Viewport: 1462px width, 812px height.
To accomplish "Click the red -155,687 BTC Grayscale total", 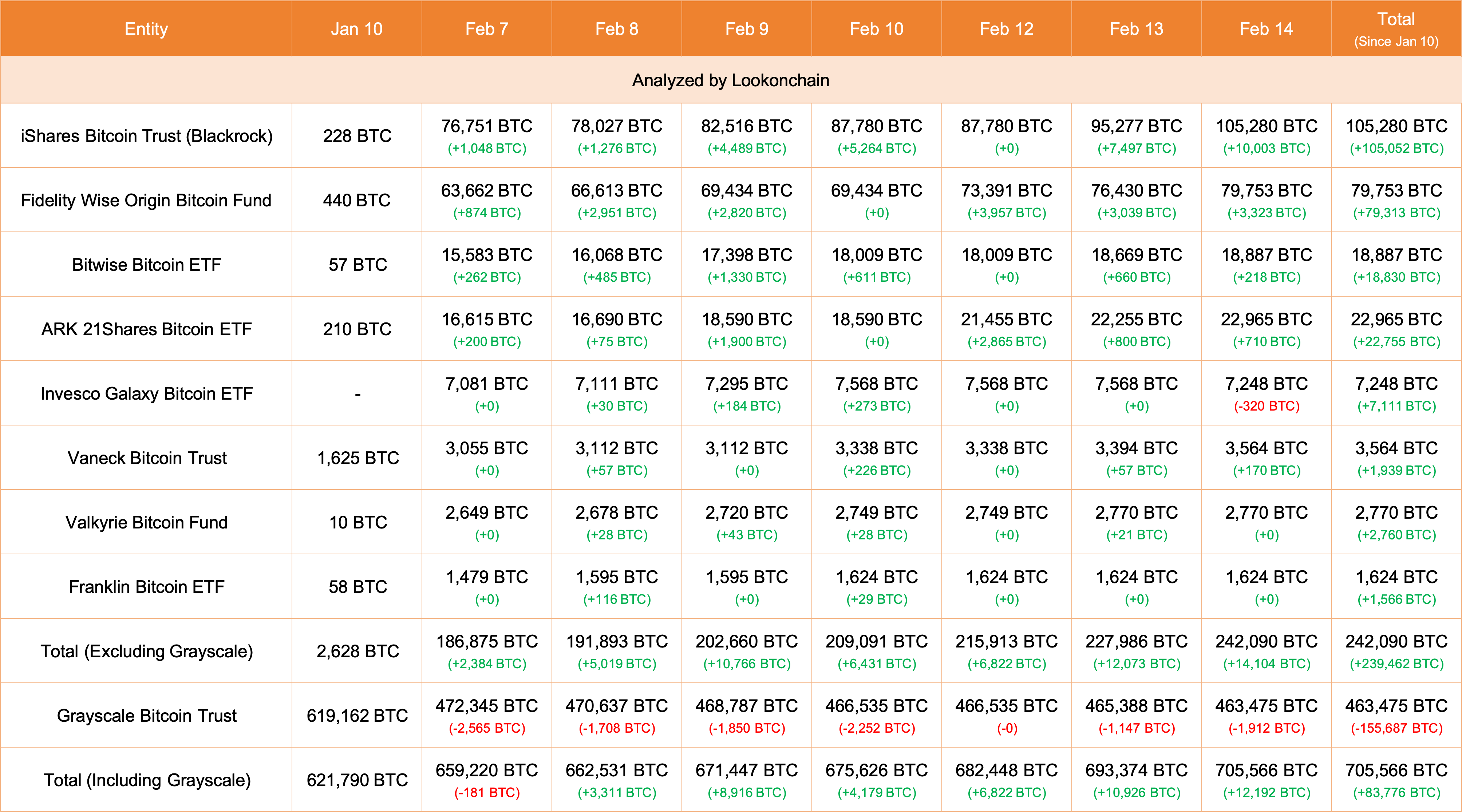I will (1396, 728).
